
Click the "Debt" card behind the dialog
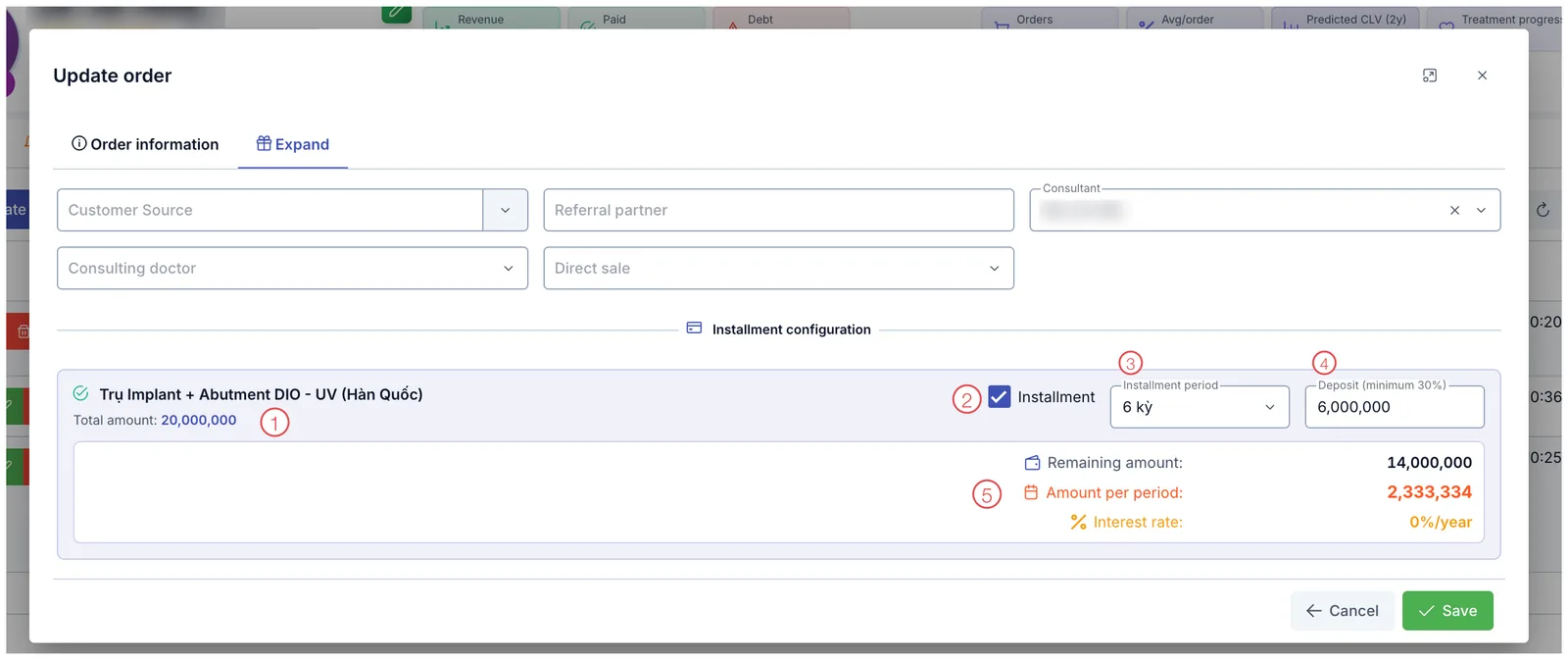781,19
